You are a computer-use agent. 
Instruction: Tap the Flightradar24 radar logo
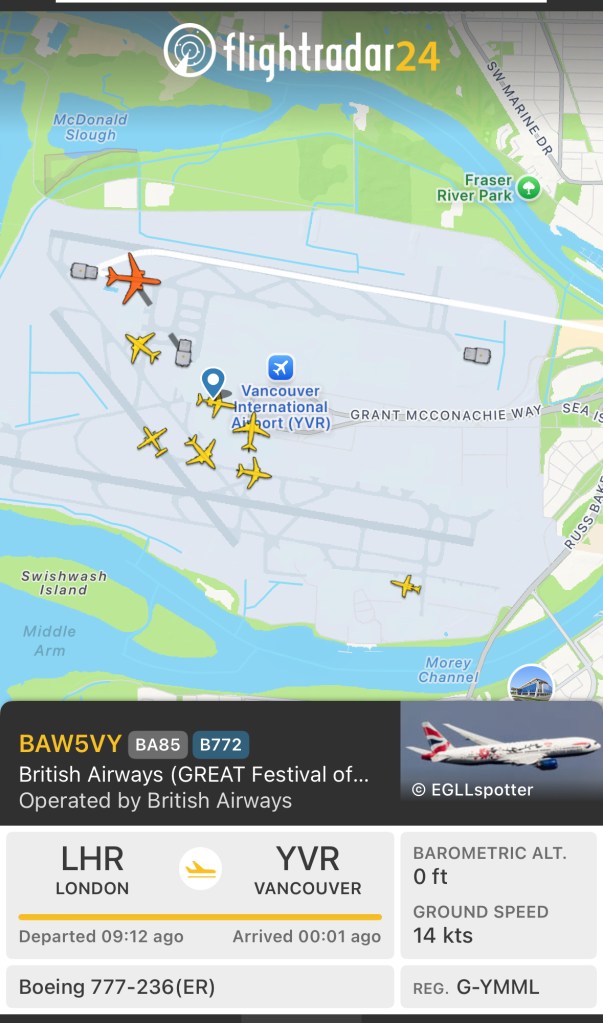tap(189, 50)
